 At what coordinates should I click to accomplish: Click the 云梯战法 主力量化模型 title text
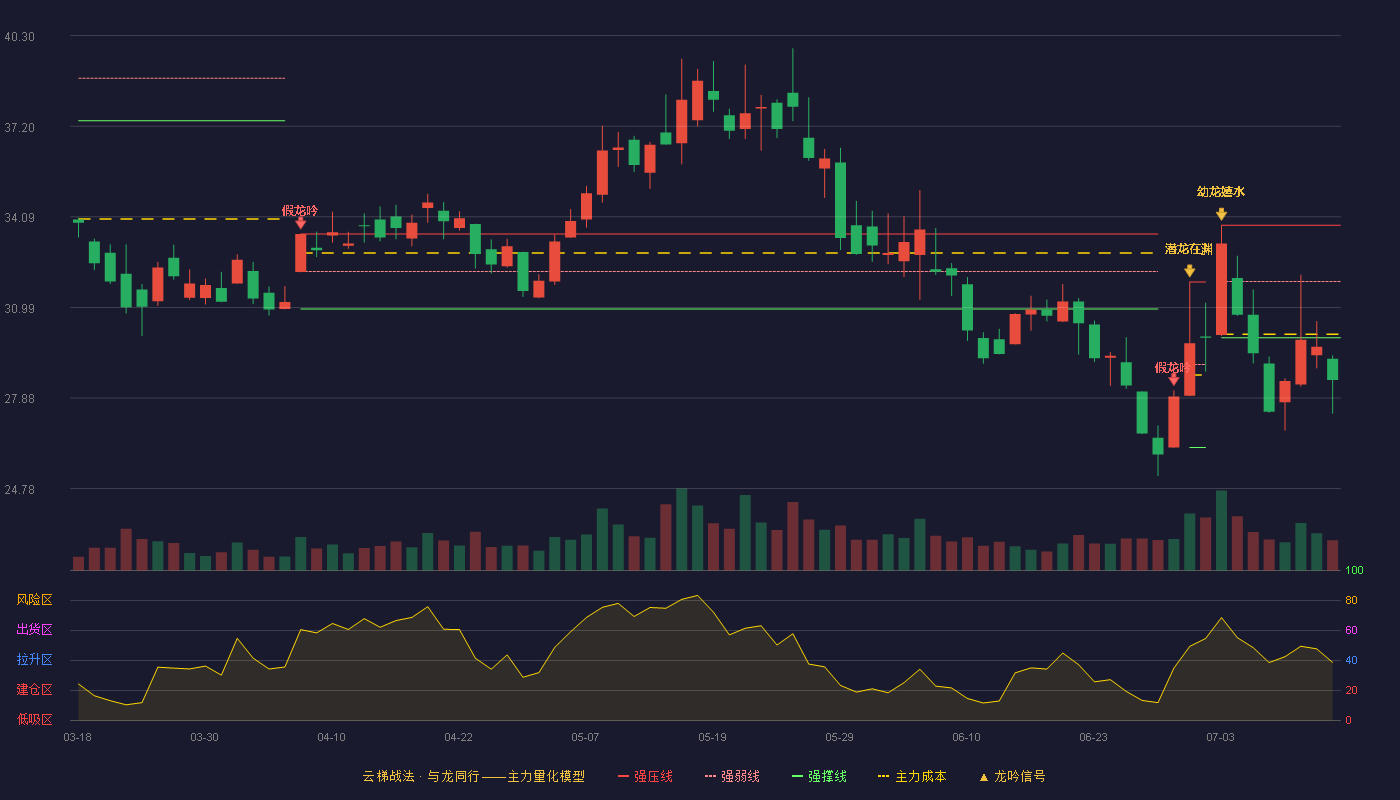pos(473,776)
